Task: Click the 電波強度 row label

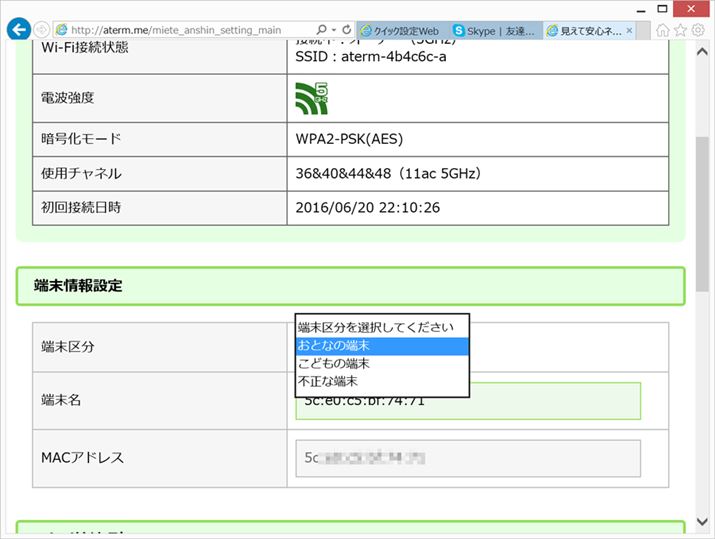Action: click(67, 98)
